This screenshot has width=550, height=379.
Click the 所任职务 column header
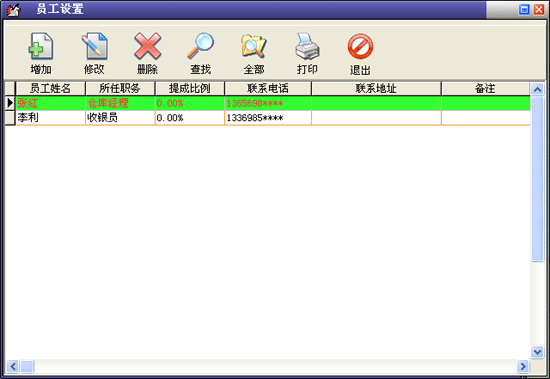click(120, 88)
